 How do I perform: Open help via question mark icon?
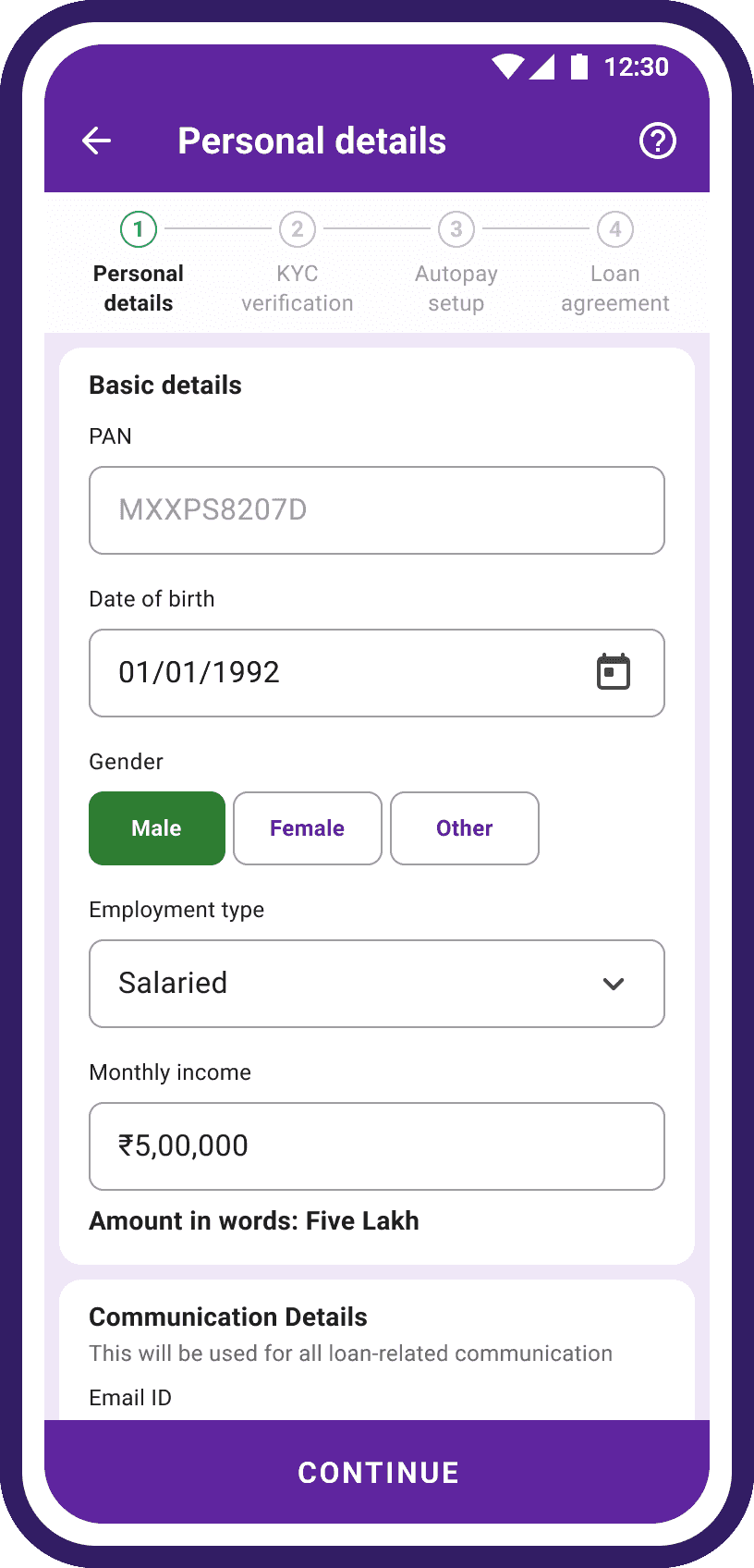click(657, 141)
